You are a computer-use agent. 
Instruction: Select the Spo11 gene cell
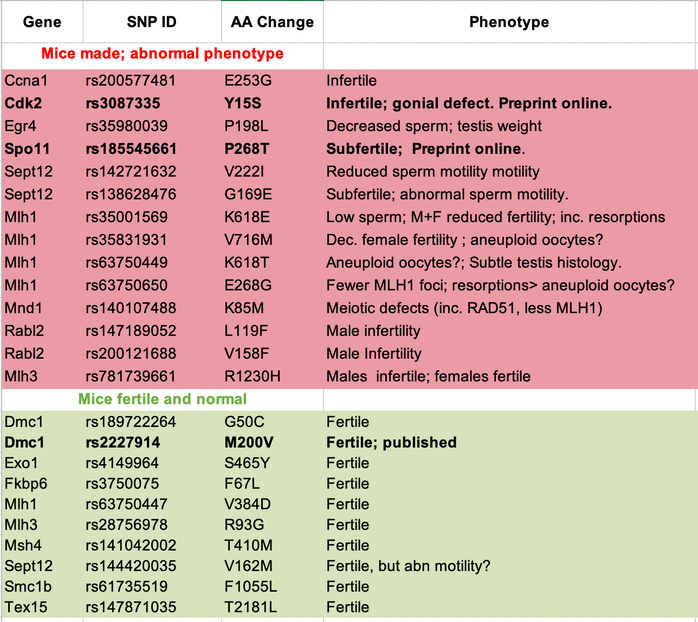(x=42, y=149)
